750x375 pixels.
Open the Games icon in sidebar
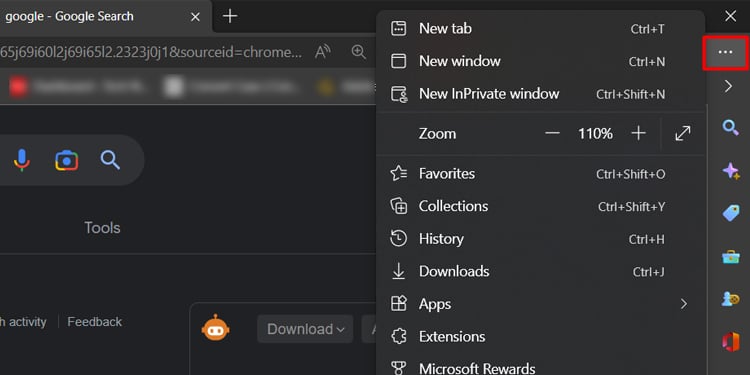(731, 299)
